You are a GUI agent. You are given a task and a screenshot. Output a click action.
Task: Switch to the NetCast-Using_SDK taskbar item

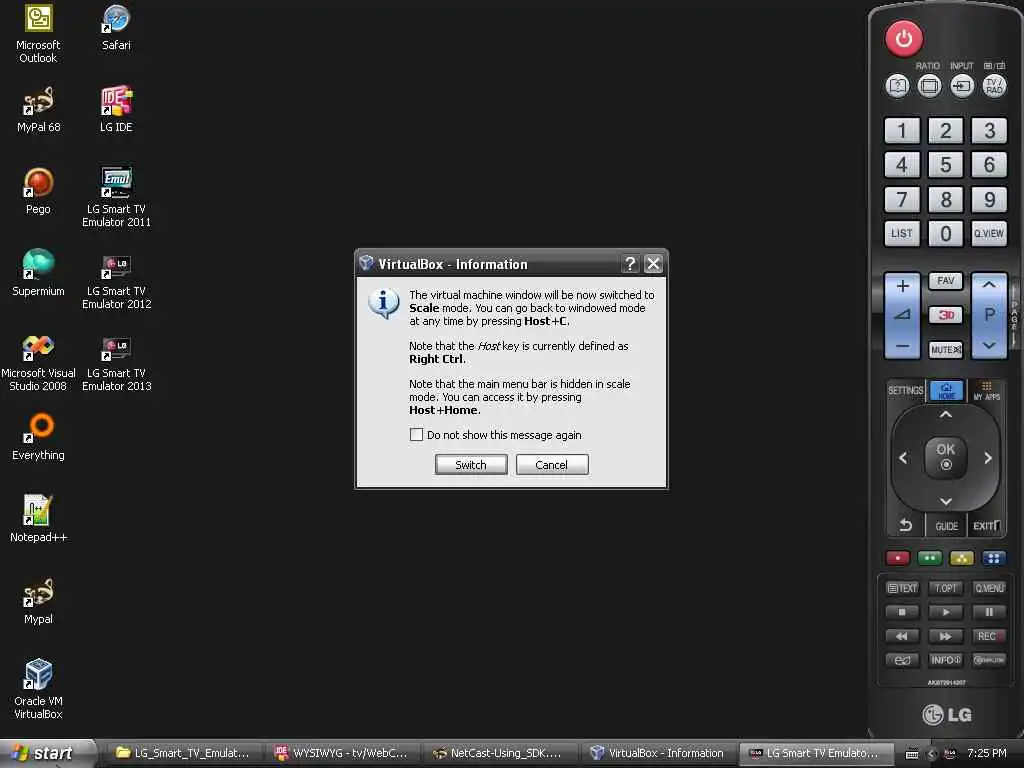(501, 753)
